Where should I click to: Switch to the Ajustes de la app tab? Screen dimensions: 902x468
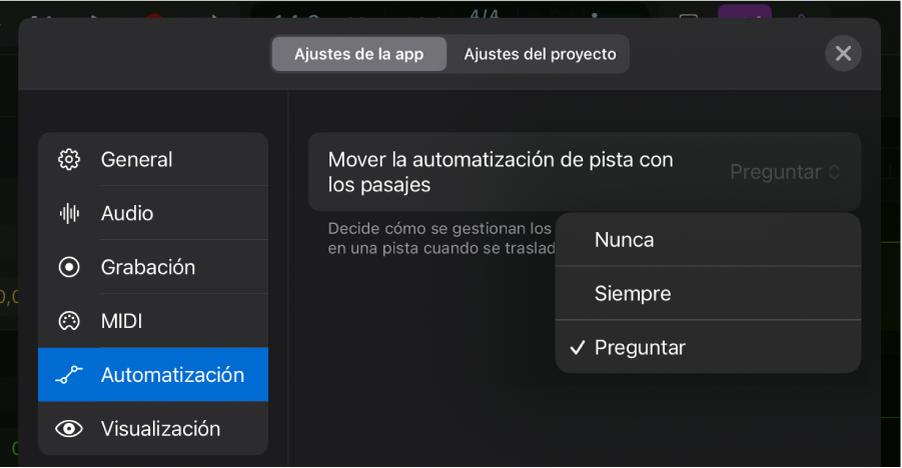click(359, 54)
